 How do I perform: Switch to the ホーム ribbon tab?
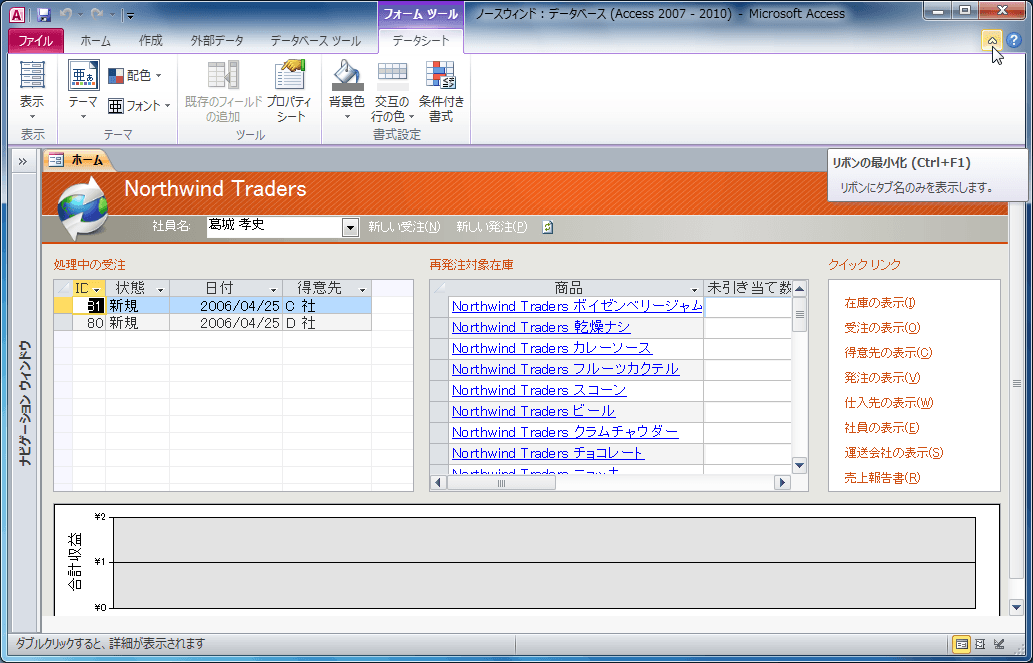(96, 41)
